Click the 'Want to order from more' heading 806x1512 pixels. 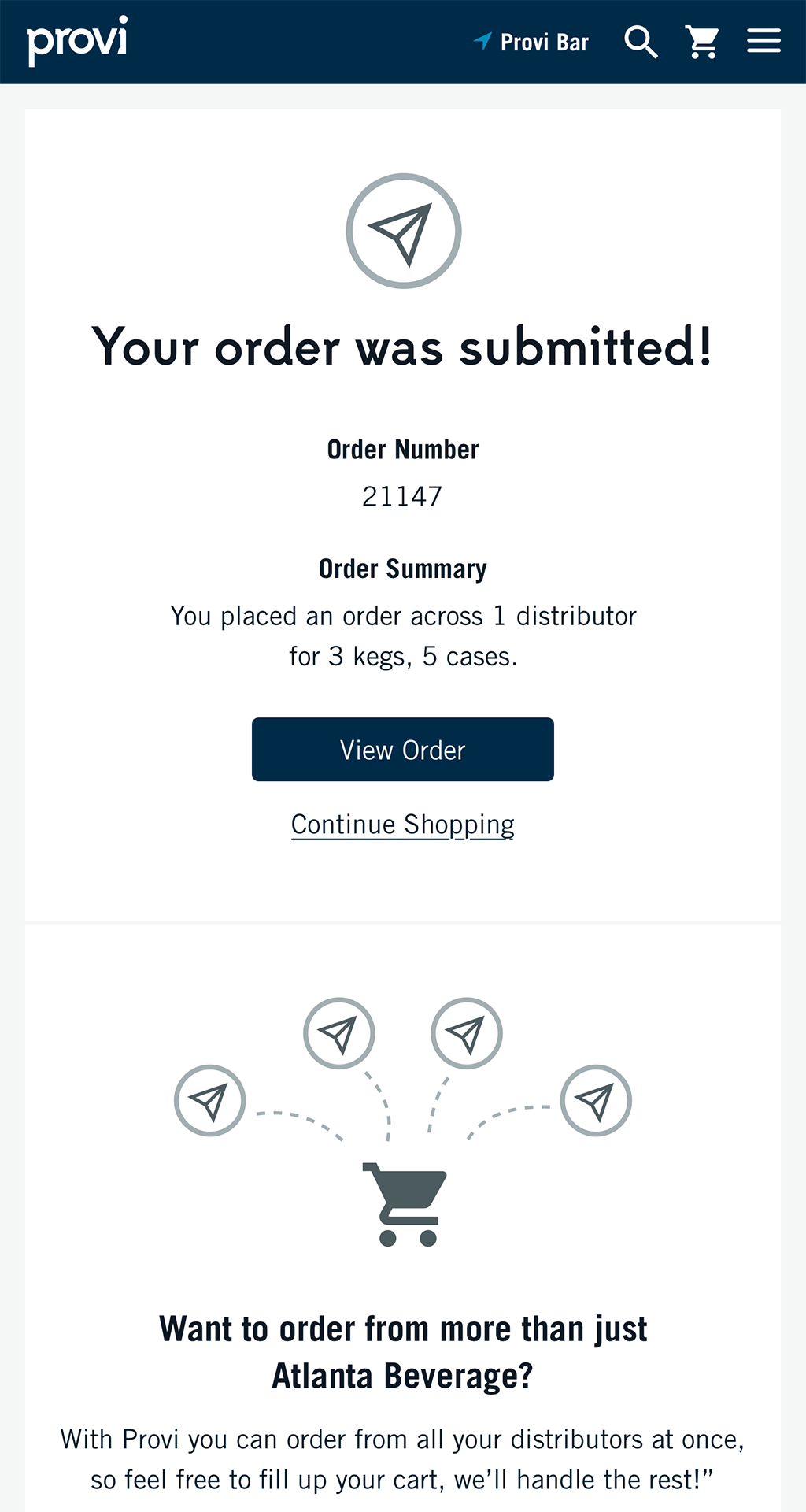(x=403, y=1352)
